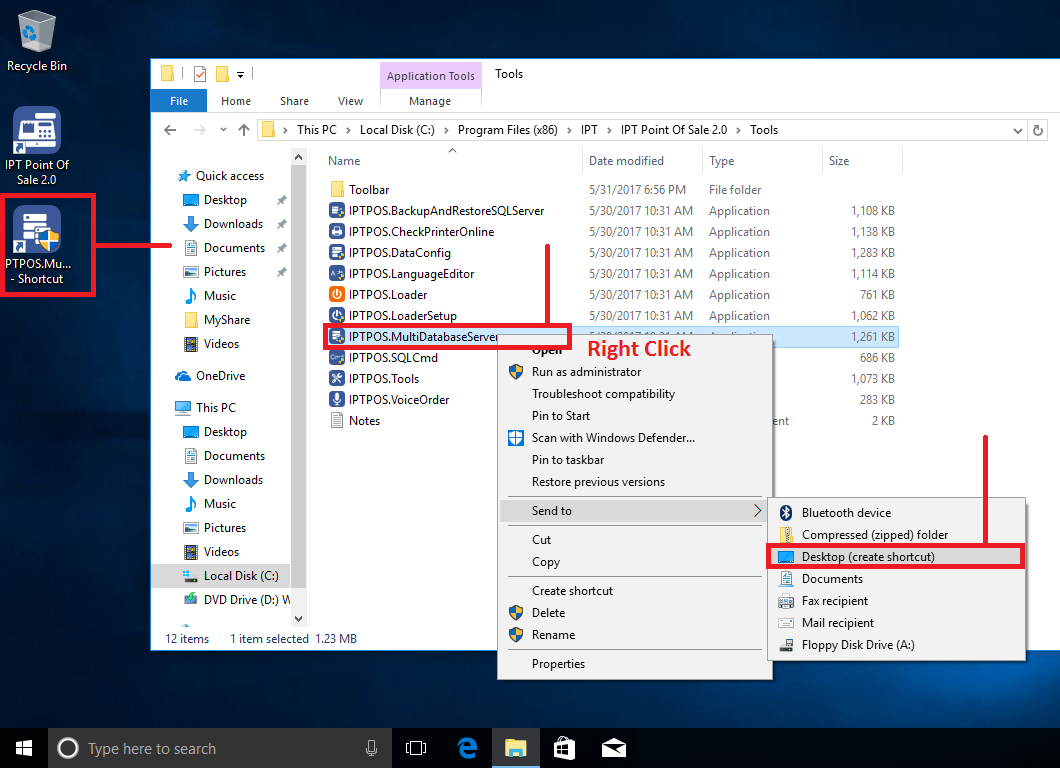Click IPTPOS.DataConfig application icon
The height and width of the screenshot is (768, 1060).
(x=337, y=253)
